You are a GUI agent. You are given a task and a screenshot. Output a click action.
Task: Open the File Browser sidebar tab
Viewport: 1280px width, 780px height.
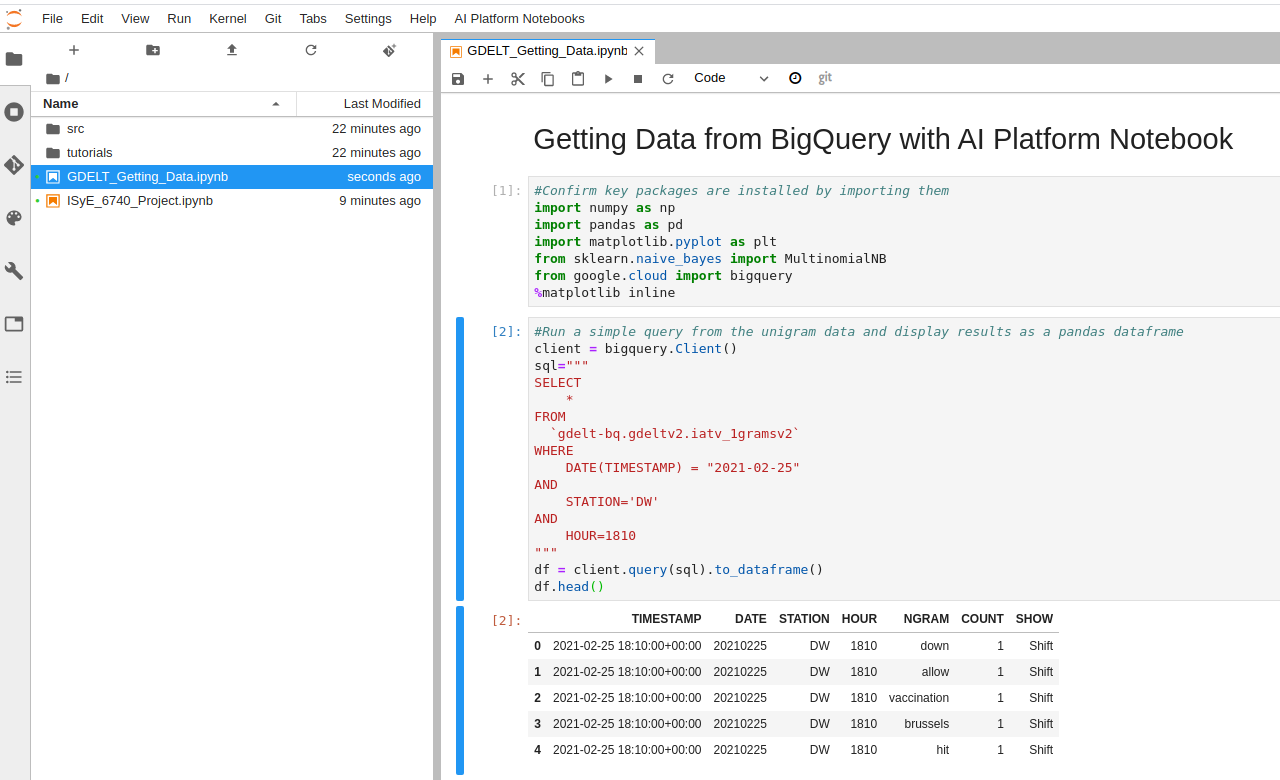point(14,59)
